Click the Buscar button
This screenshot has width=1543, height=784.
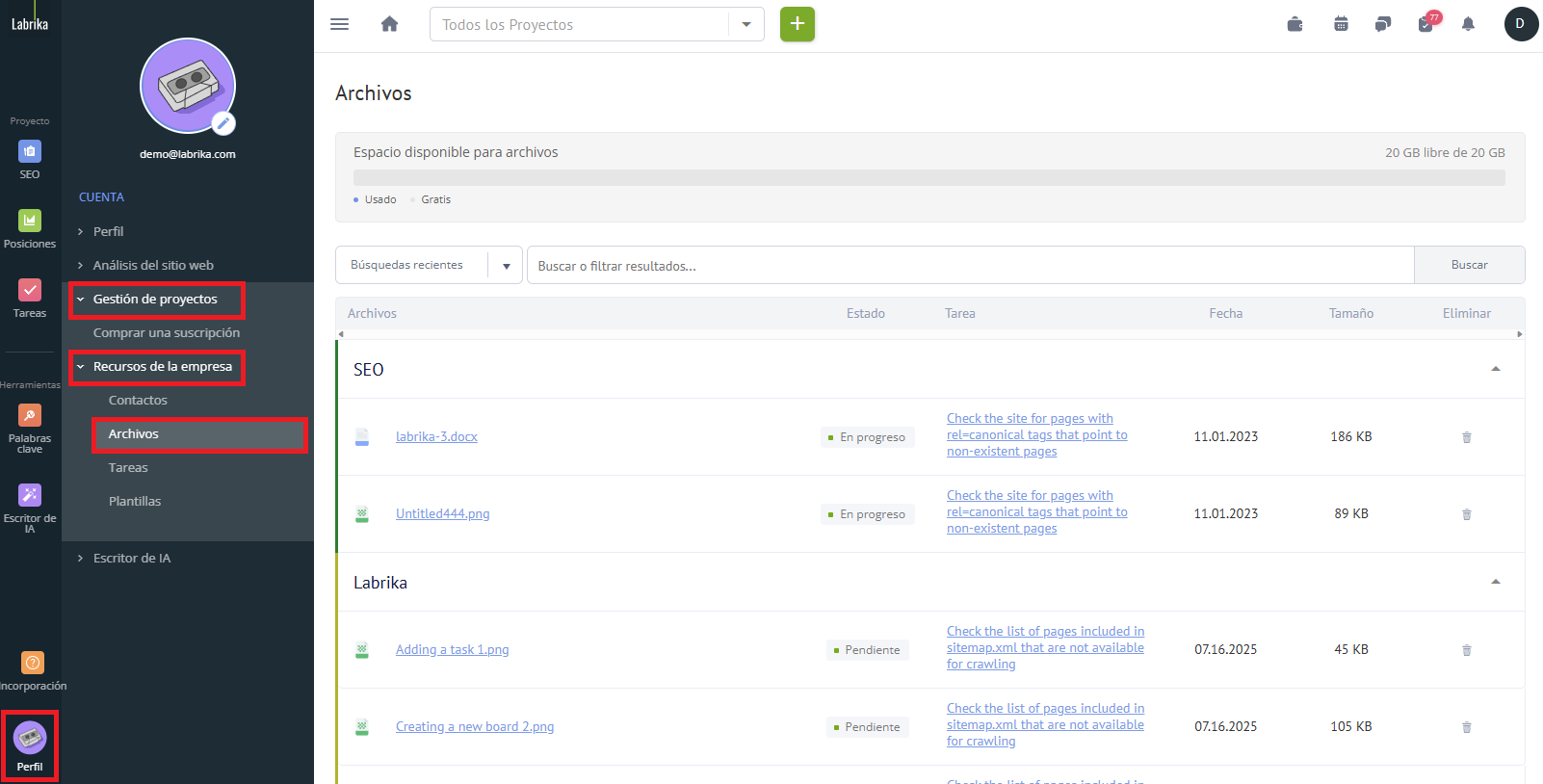[x=1469, y=265]
